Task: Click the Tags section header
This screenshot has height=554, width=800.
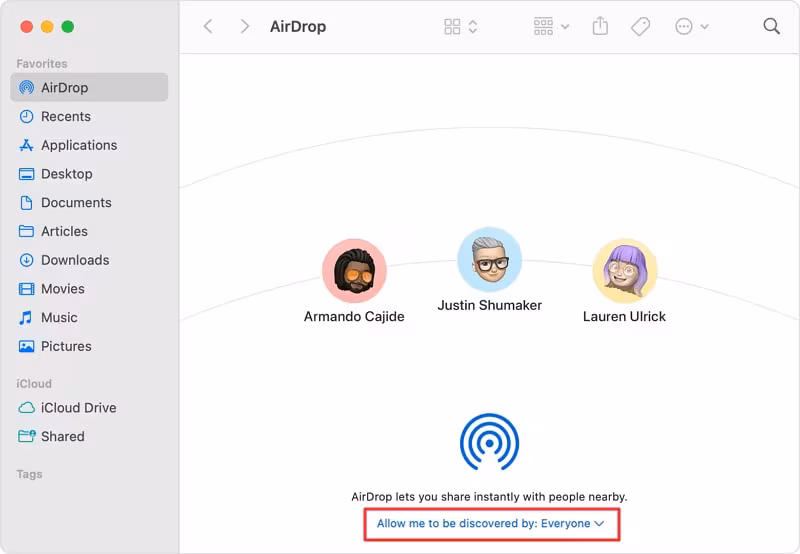Action: pyautogui.click(x=29, y=474)
